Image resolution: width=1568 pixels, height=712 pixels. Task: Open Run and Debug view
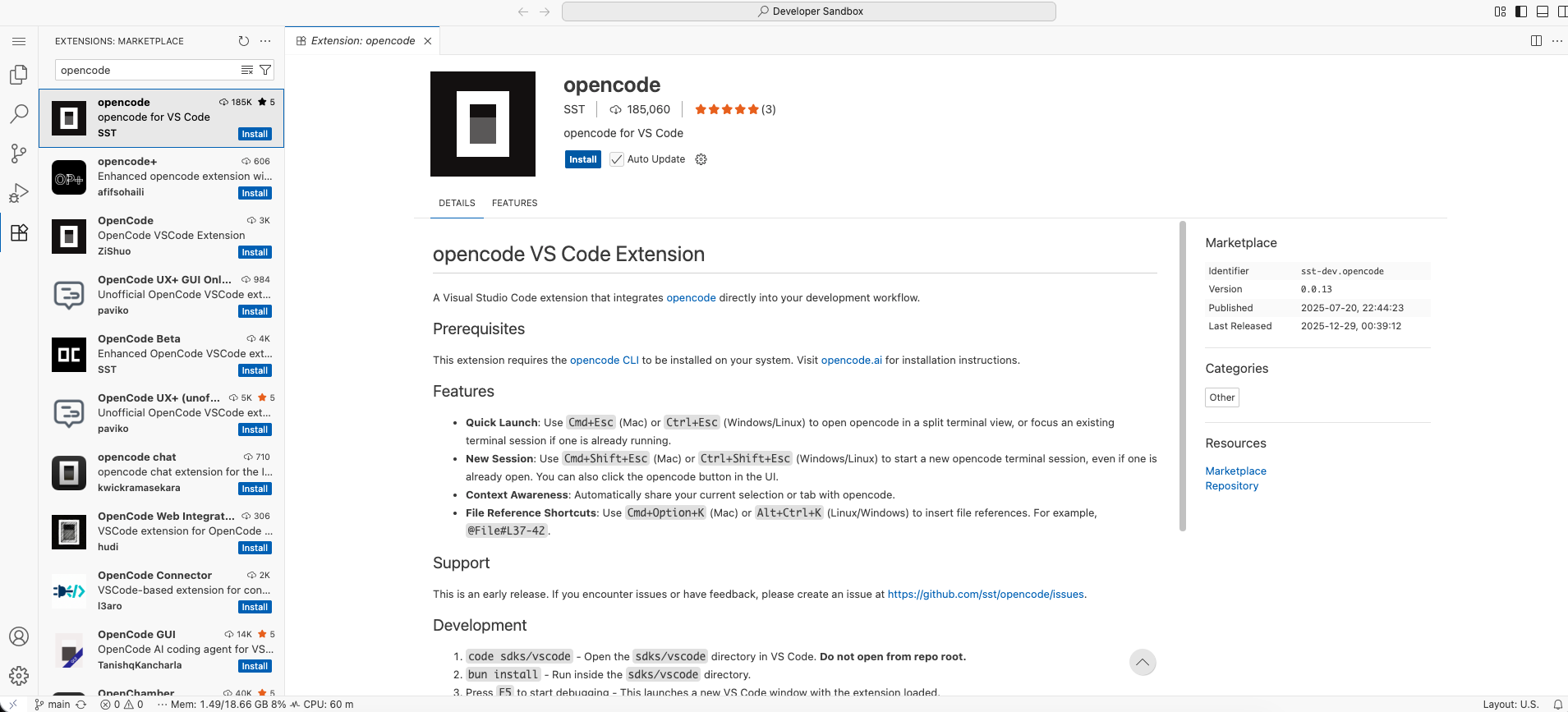(x=19, y=193)
